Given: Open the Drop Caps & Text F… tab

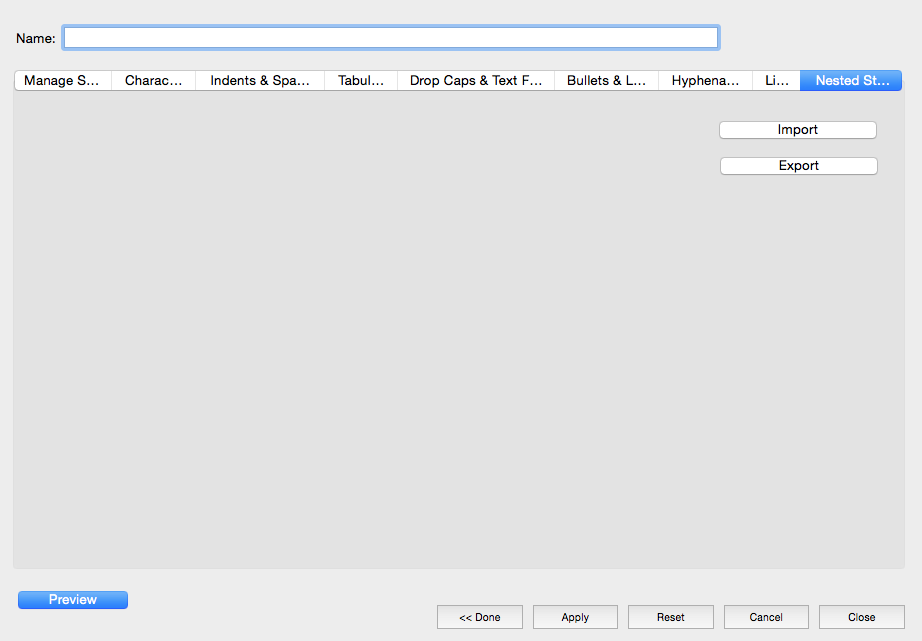Looking at the screenshot, I should (476, 81).
